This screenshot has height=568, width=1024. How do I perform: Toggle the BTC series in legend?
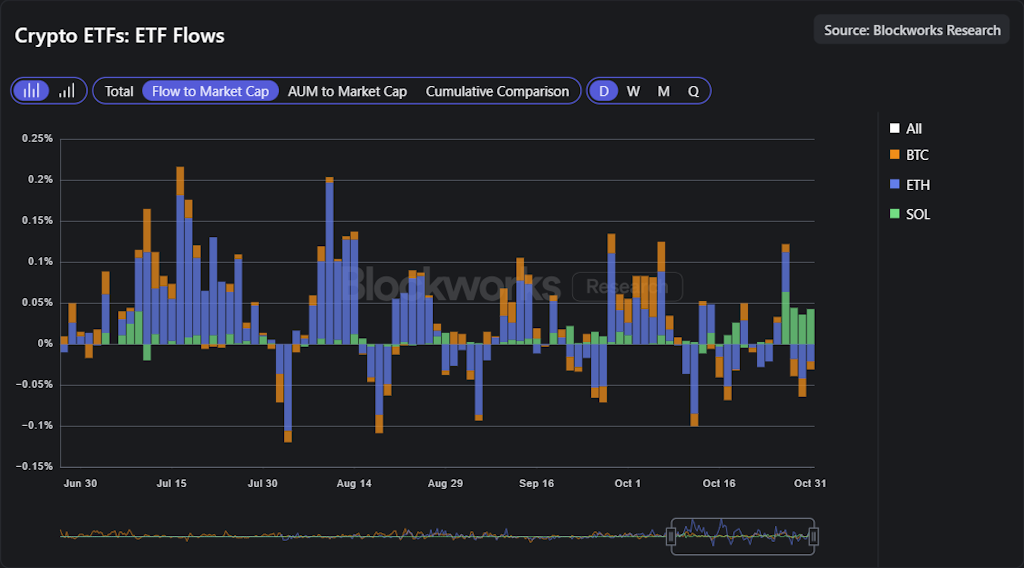[894, 155]
